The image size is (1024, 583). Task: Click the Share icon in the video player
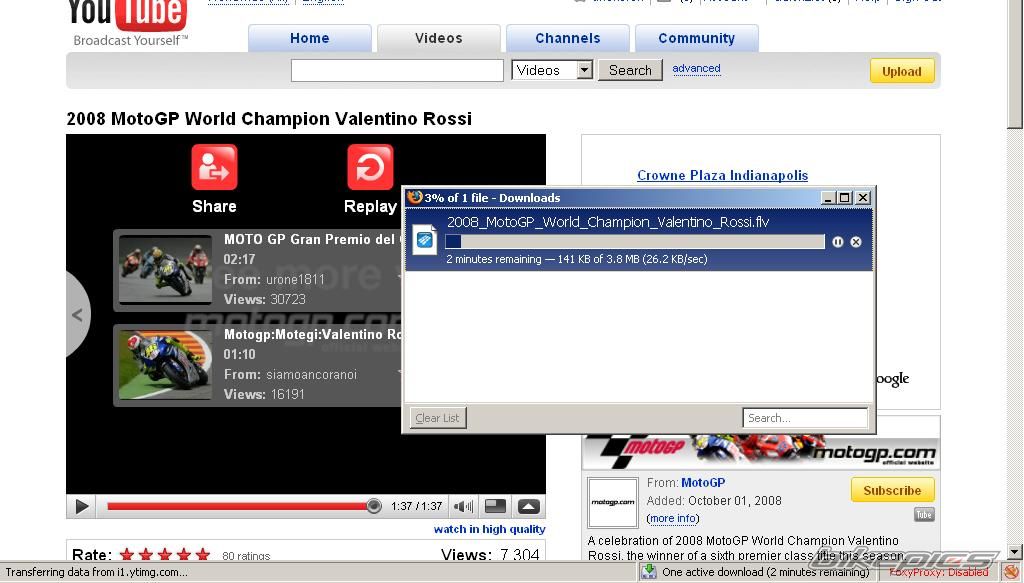point(214,167)
